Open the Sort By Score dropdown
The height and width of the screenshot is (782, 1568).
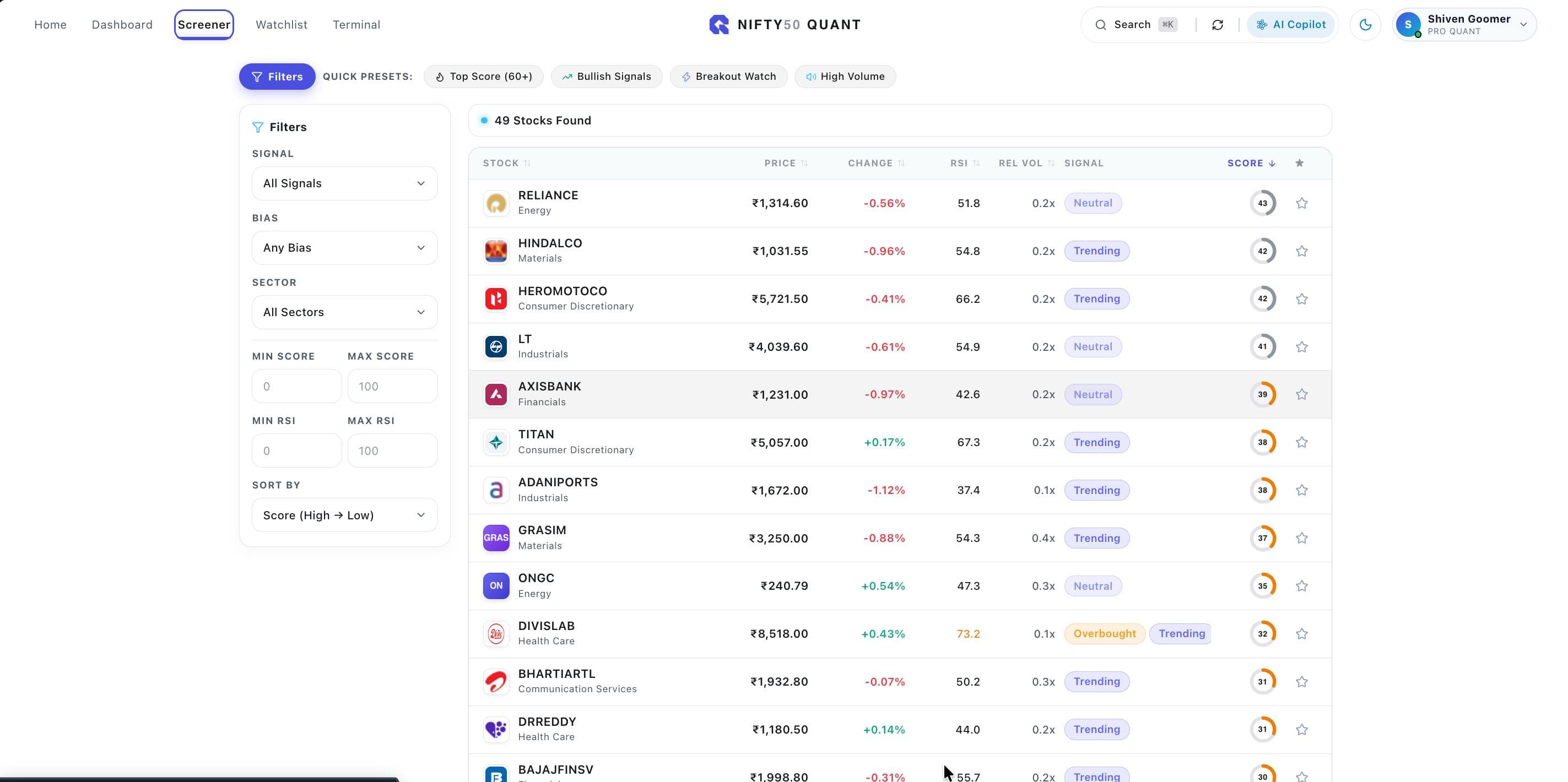tap(344, 515)
